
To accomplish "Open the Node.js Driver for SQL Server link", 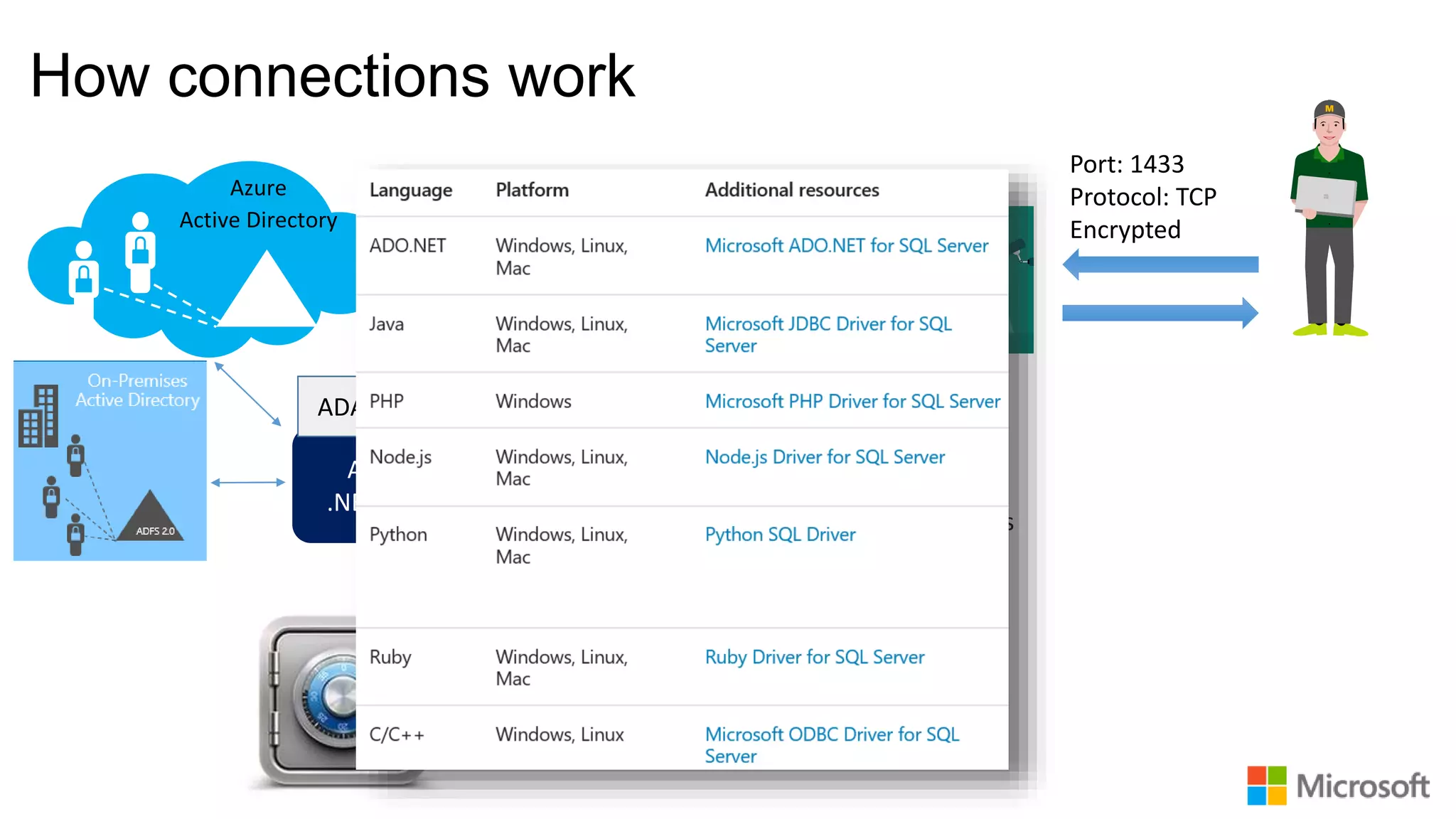I will click(x=825, y=457).
